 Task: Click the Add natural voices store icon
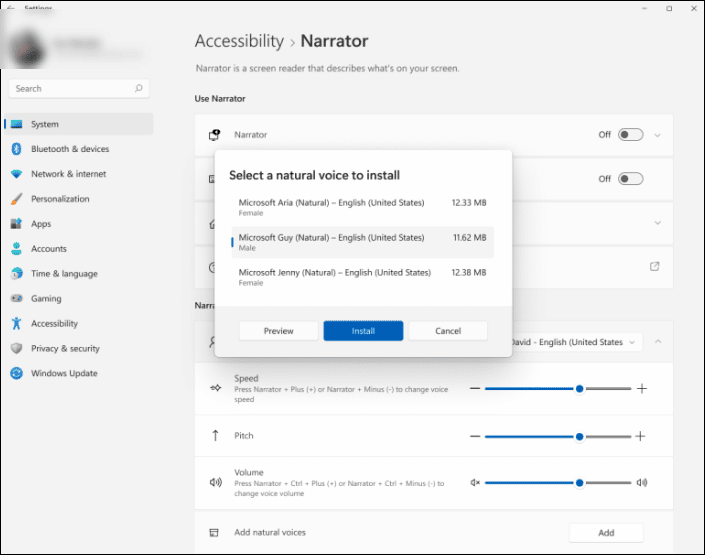[x=214, y=533]
